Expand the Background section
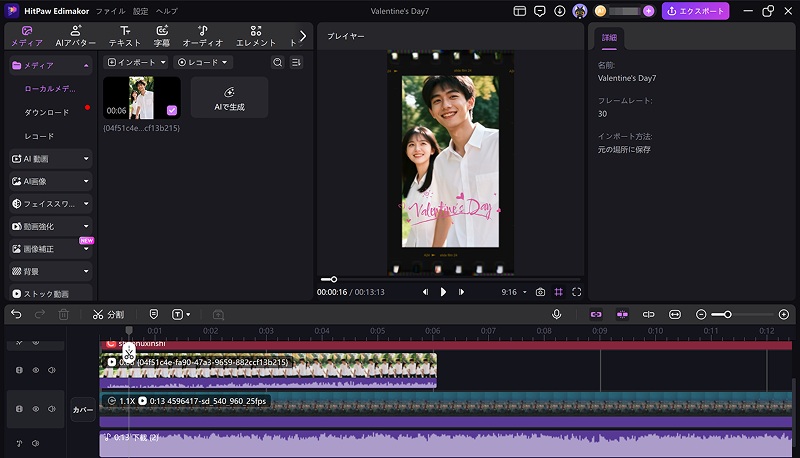800x458 pixels. (51, 271)
